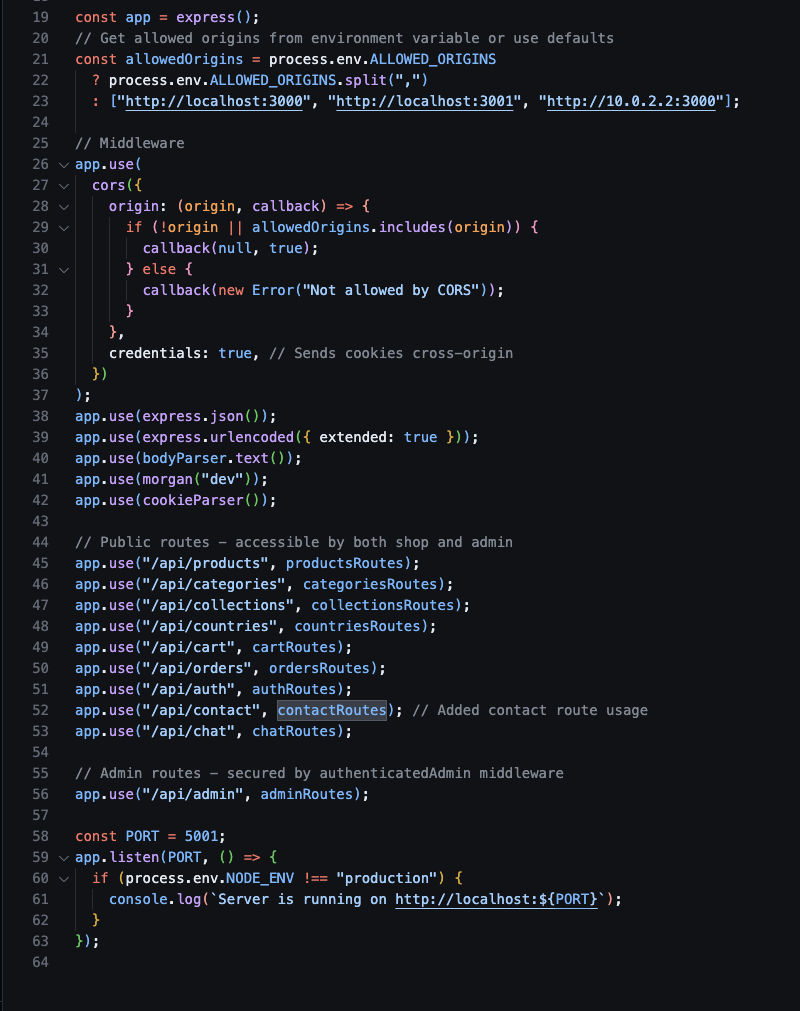800x1011 pixels.
Task: Collapse the NODE_ENV if block at line 60
Action: pyautogui.click(x=64, y=879)
